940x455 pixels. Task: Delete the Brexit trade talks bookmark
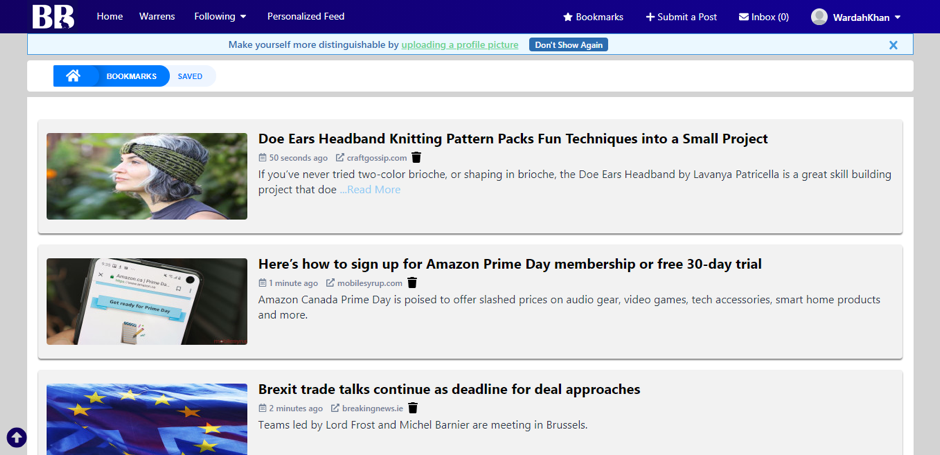point(413,408)
